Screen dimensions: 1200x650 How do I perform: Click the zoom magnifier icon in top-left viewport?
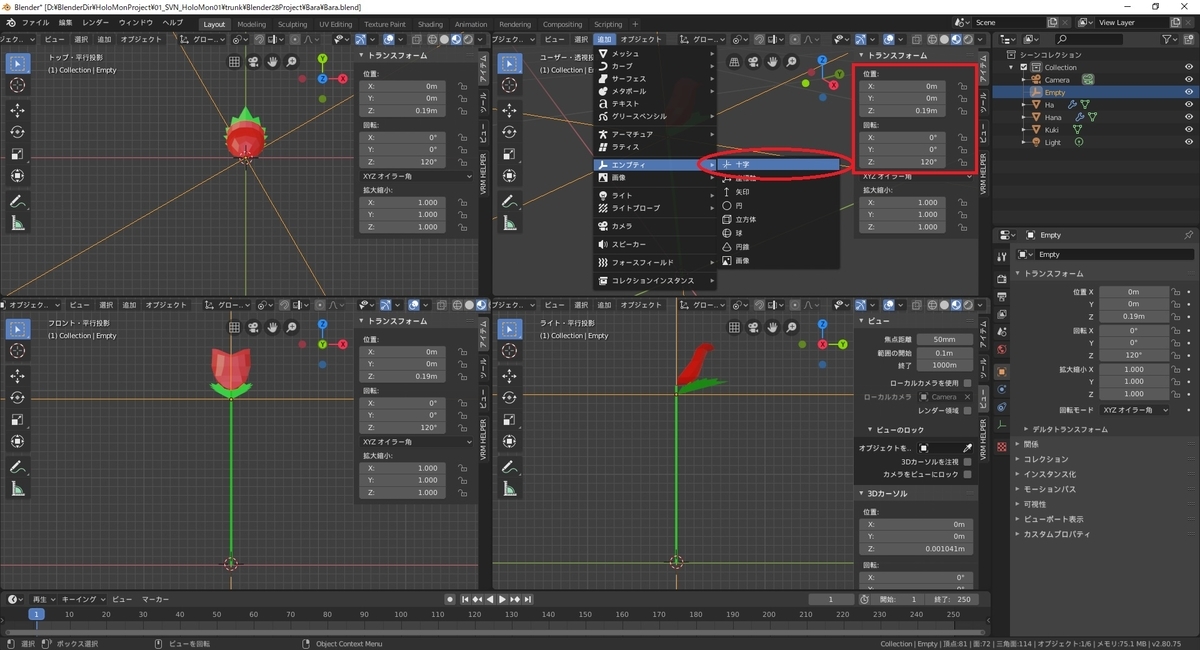291,62
